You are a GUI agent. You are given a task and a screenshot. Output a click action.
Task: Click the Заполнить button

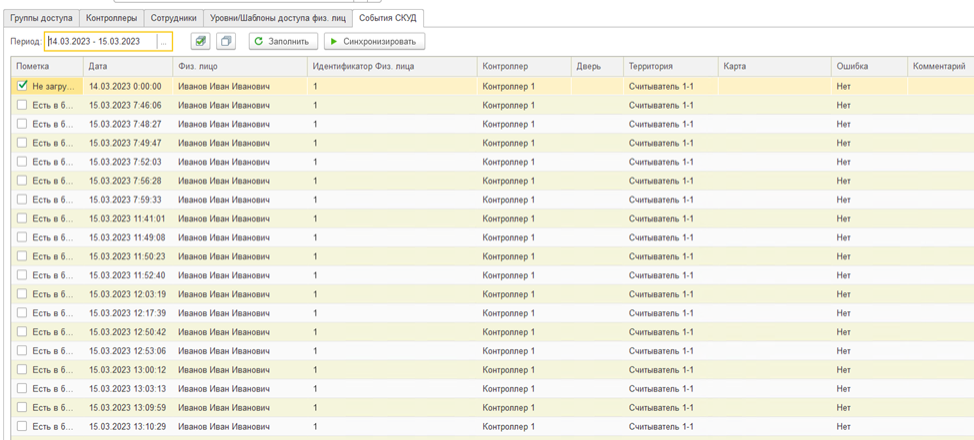(x=284, y=42)
